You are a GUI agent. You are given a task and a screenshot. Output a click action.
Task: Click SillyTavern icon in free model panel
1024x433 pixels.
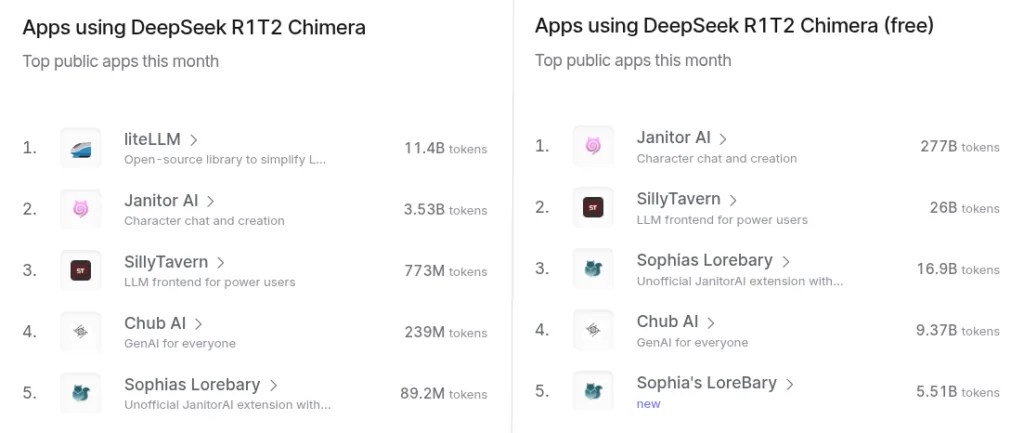(593, 207)
